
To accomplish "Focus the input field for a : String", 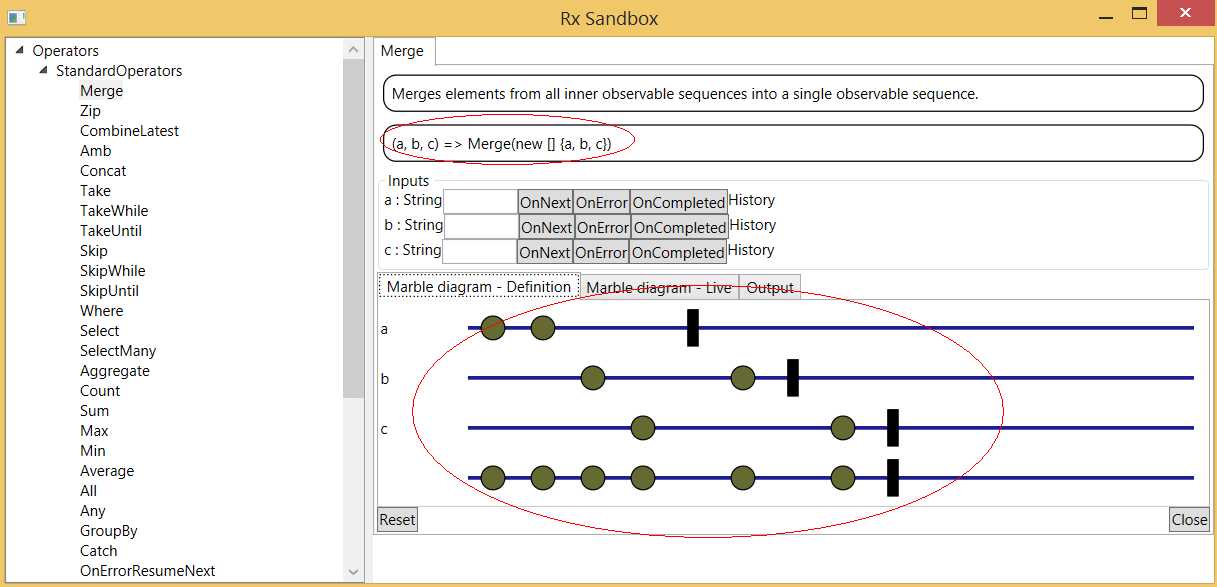I will pyautogui.click(x=480, y=201).
